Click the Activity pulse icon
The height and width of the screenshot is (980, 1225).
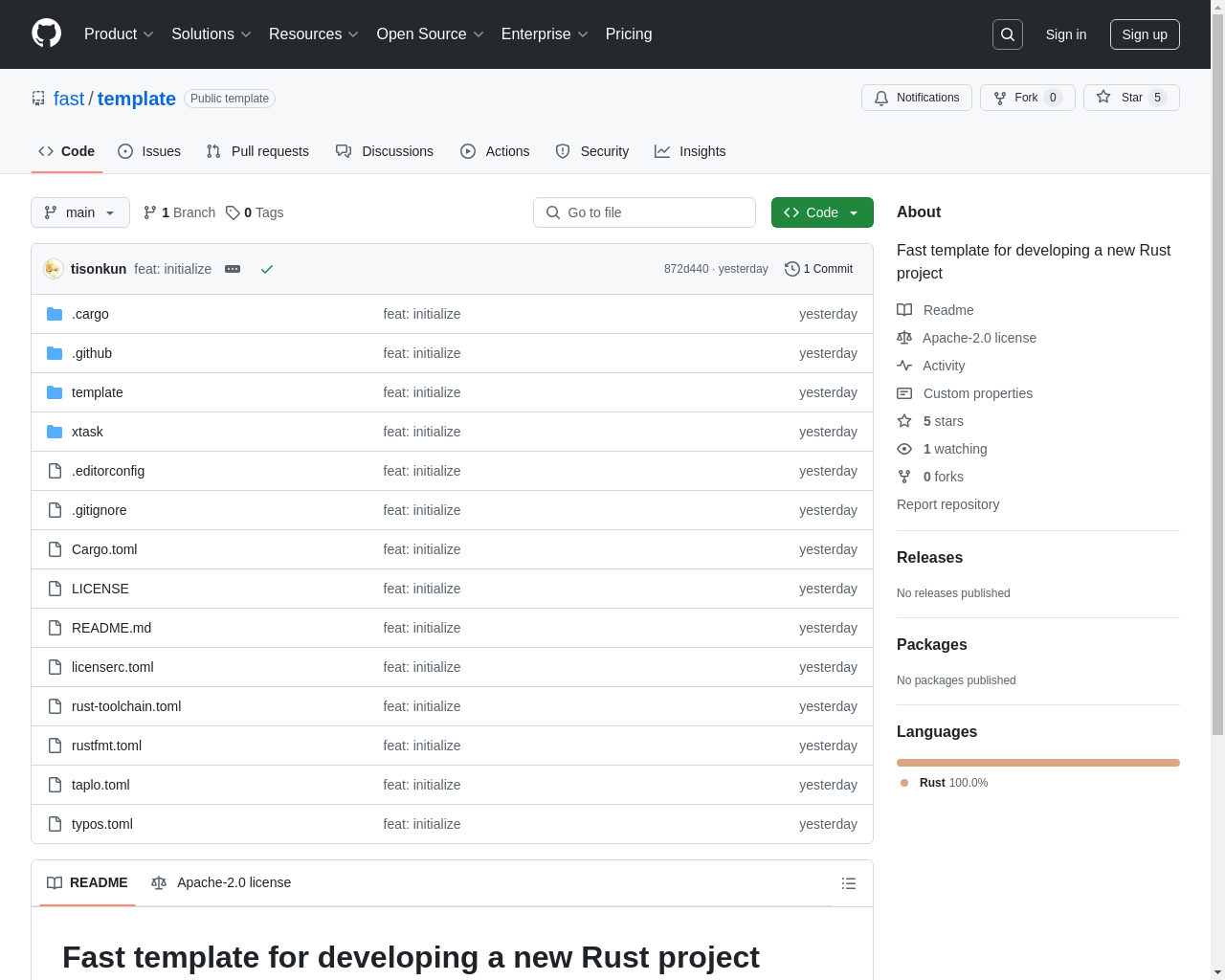click(x=904, y=366)
